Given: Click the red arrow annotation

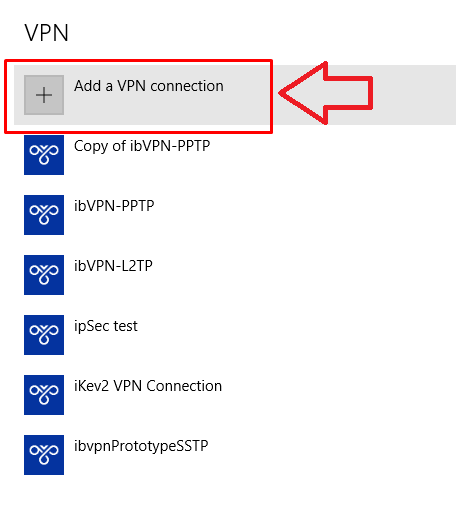Looking at the screenshot, I should (325, 93).
